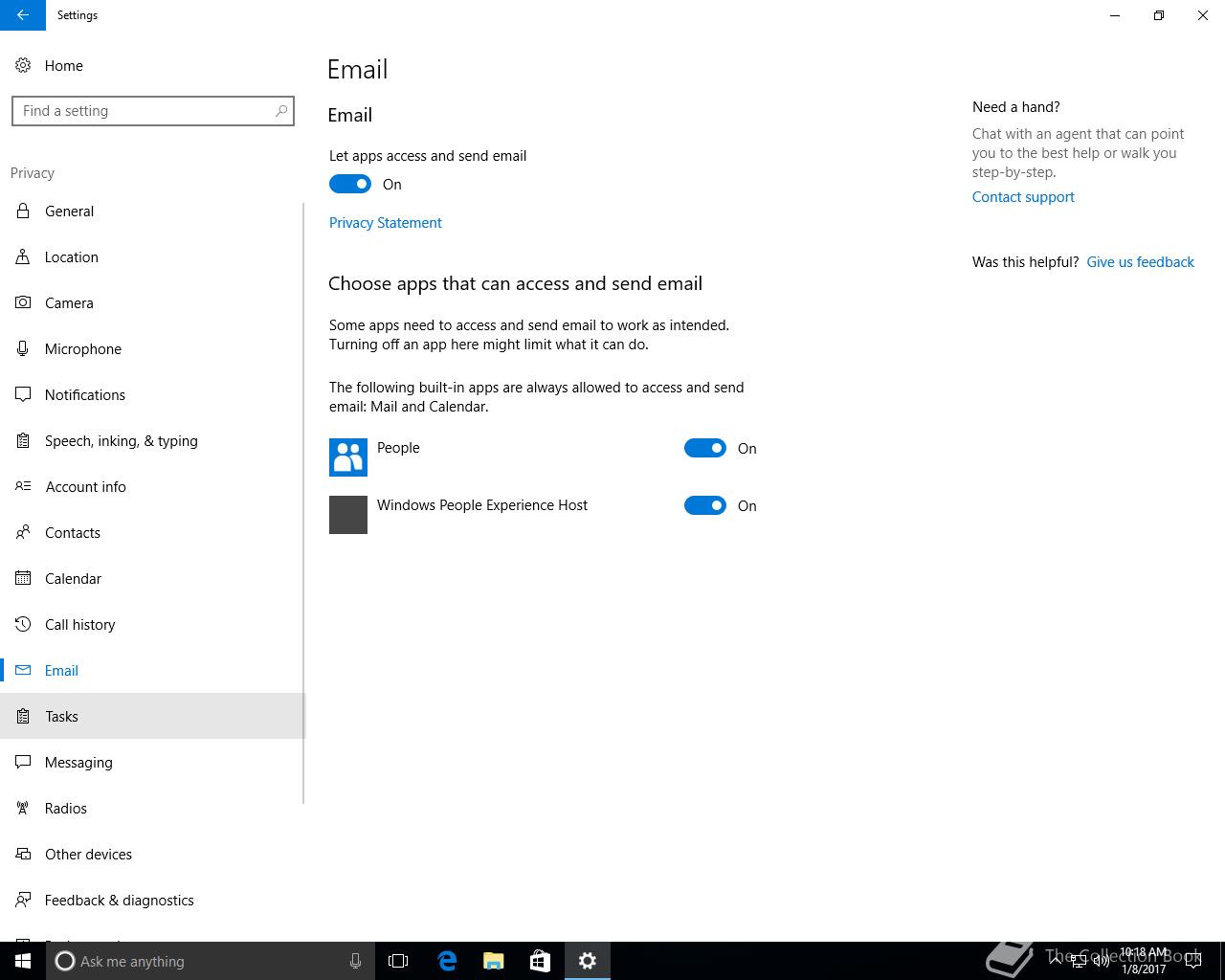This screenshot has height=980, width=1225.
Task: Launch Microsoft Edge from taskbar
Action: point(447,961)
